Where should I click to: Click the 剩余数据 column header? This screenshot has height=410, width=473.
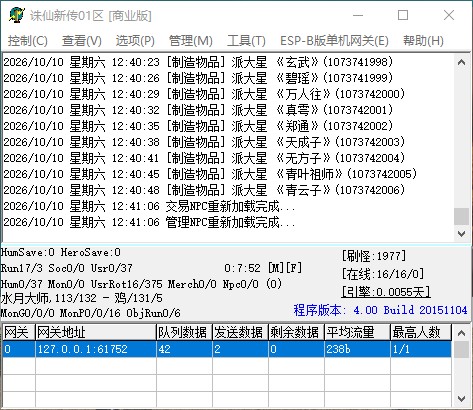point(297,332)
